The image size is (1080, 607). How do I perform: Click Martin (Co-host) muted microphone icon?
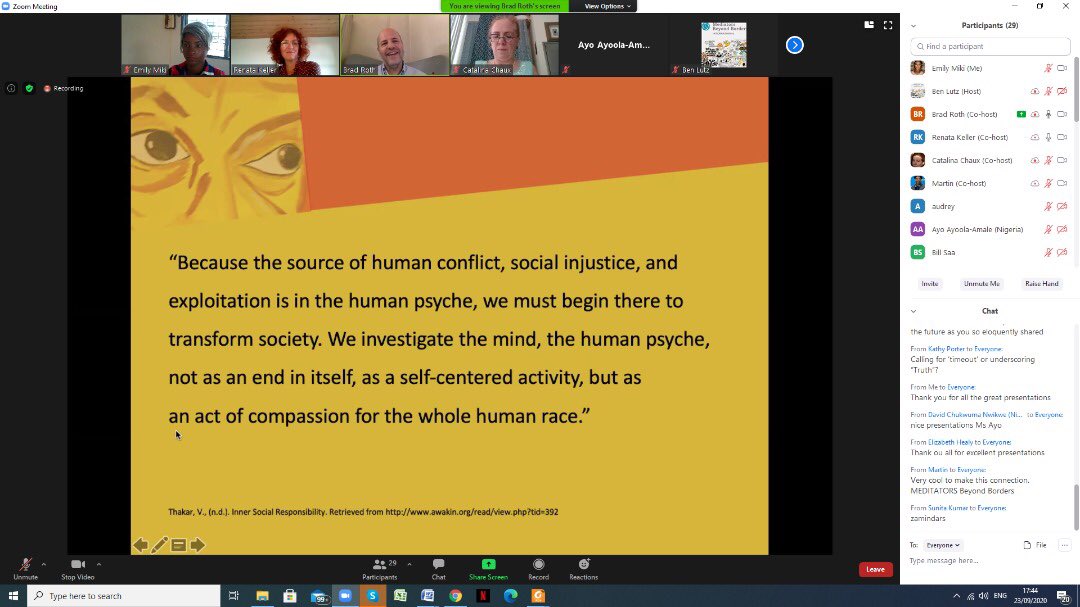(1048, 183)
